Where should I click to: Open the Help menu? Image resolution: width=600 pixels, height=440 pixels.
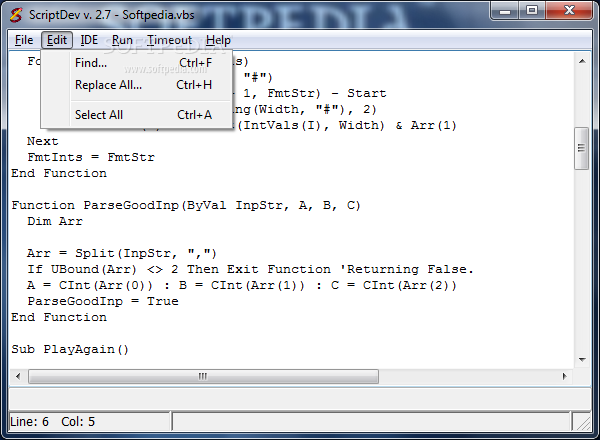pos(218,40)
